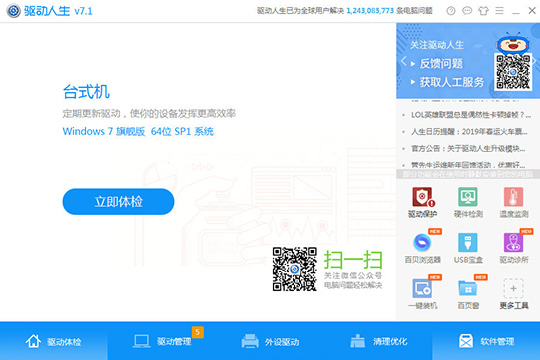Click 更多工具 plus icon
This screenshot has width=540, height=360.
click(x=513, y=289)
